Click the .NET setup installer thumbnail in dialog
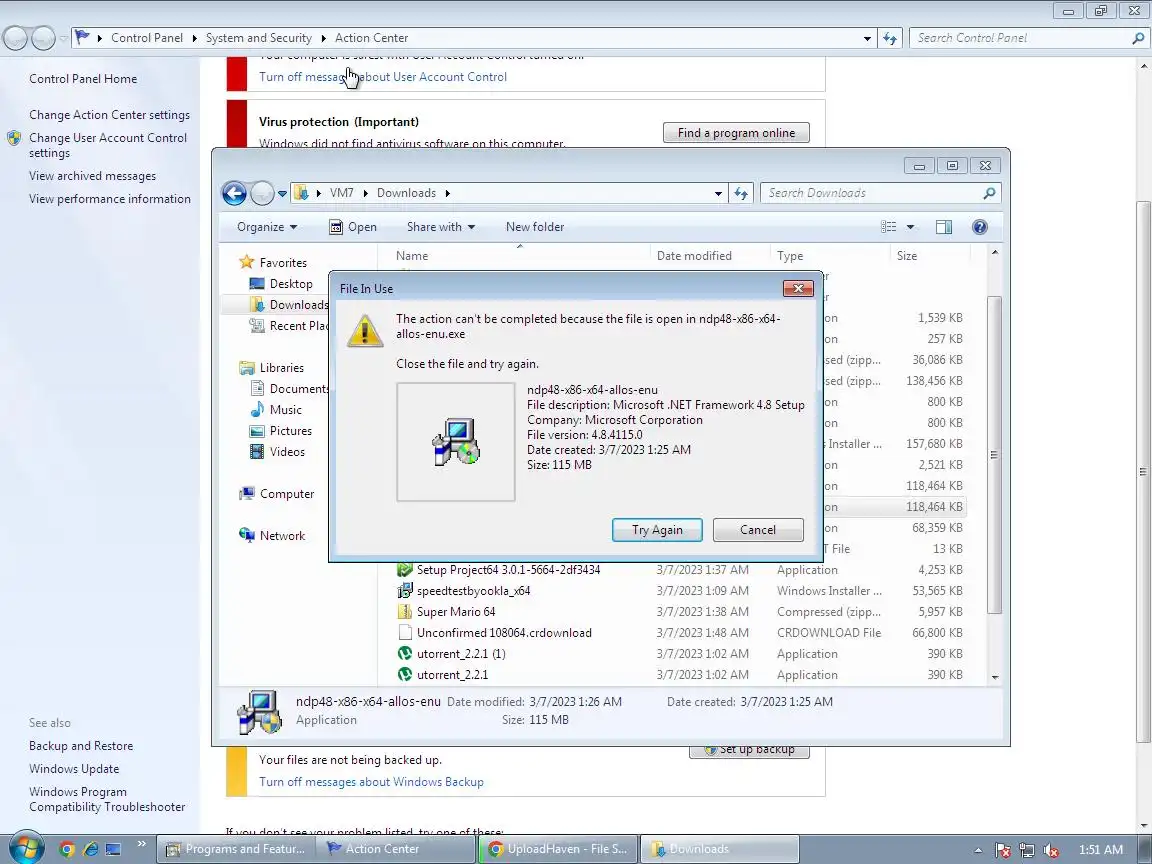 (x=456, y=442)
